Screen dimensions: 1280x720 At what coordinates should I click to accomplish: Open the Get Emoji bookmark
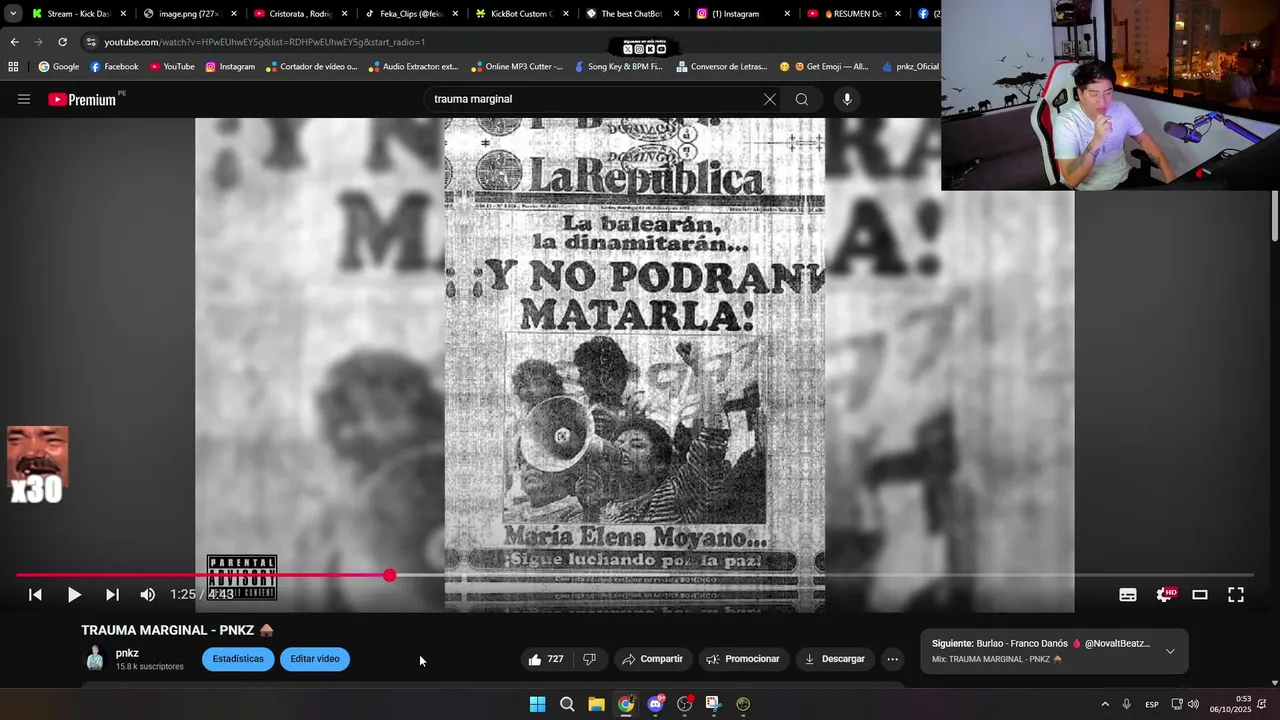824,67
